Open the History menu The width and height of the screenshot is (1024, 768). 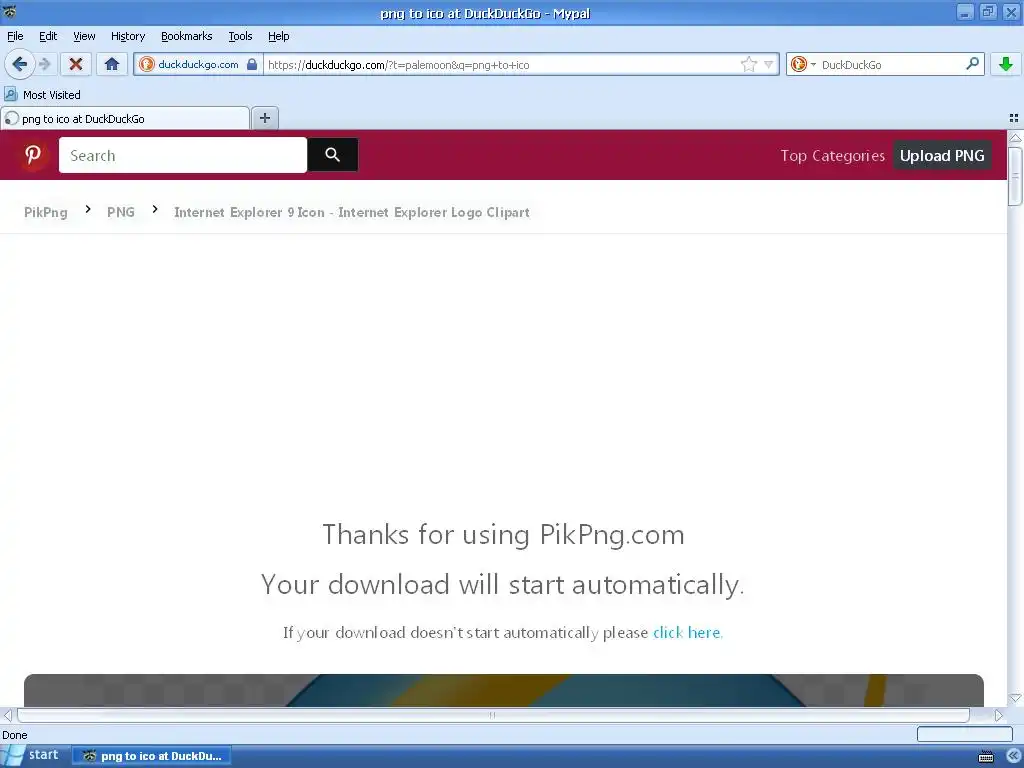click(x=127, y=37)
